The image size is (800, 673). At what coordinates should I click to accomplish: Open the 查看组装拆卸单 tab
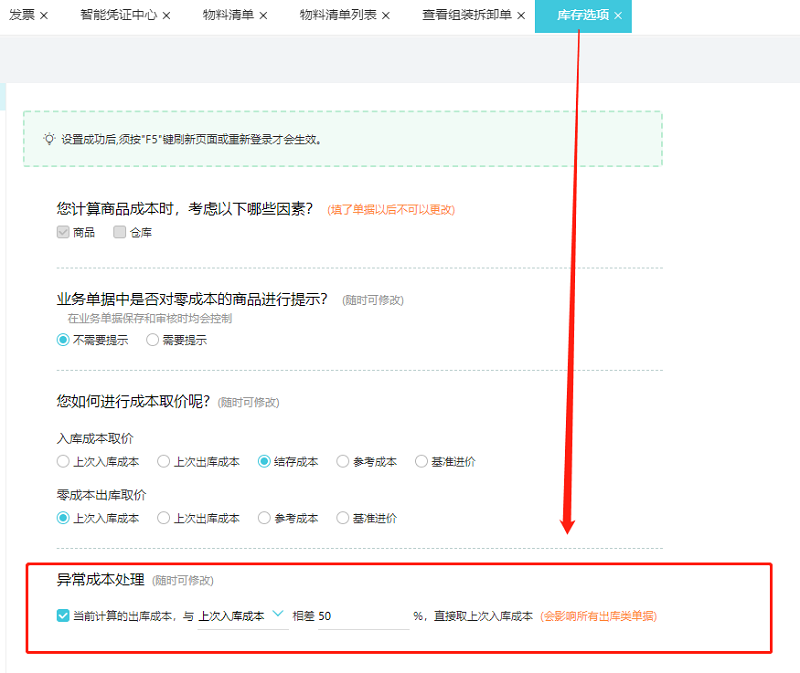click(466, 16)
